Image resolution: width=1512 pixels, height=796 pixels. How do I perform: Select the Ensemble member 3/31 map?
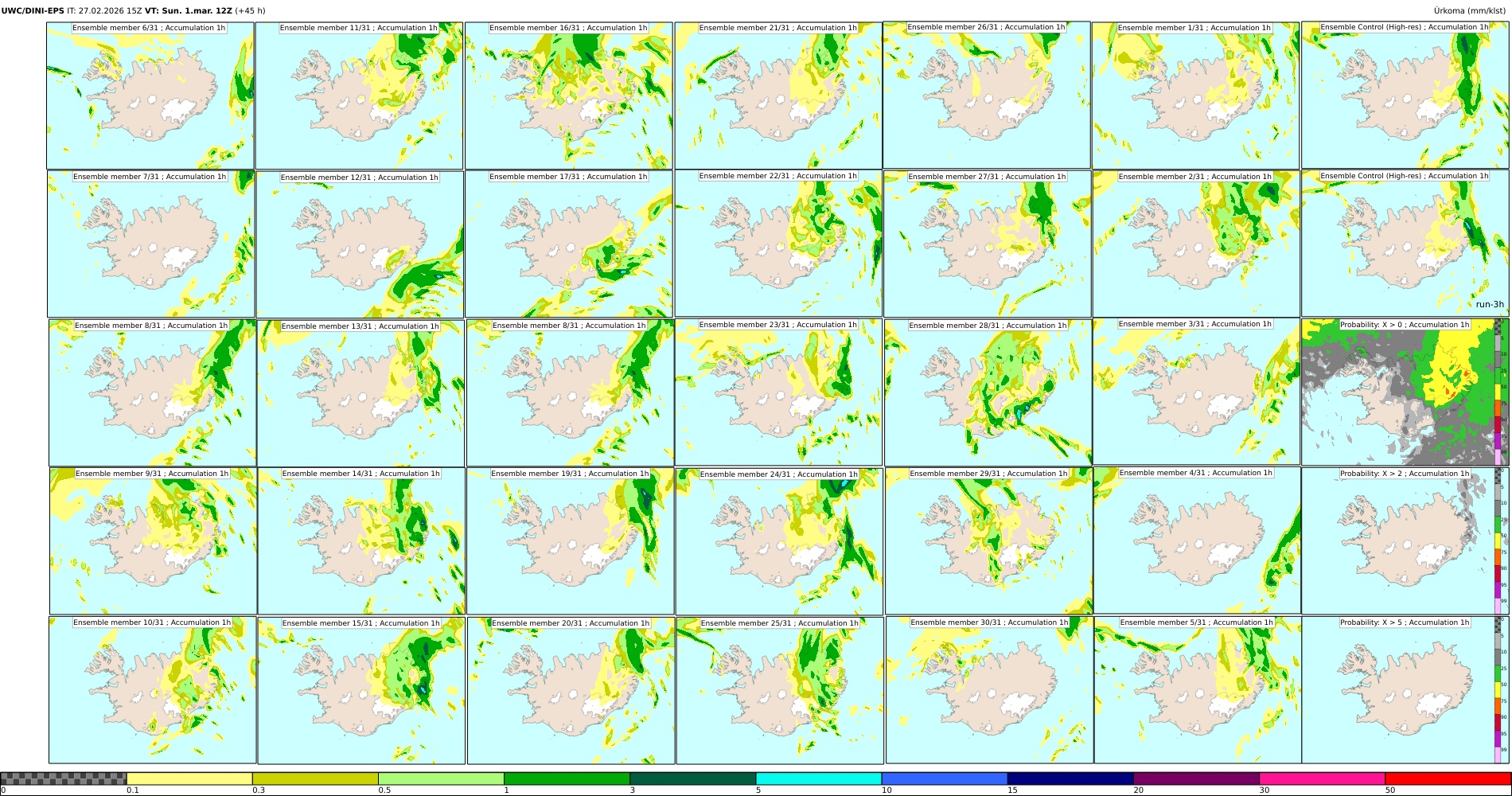click(x=1197, y=392)
